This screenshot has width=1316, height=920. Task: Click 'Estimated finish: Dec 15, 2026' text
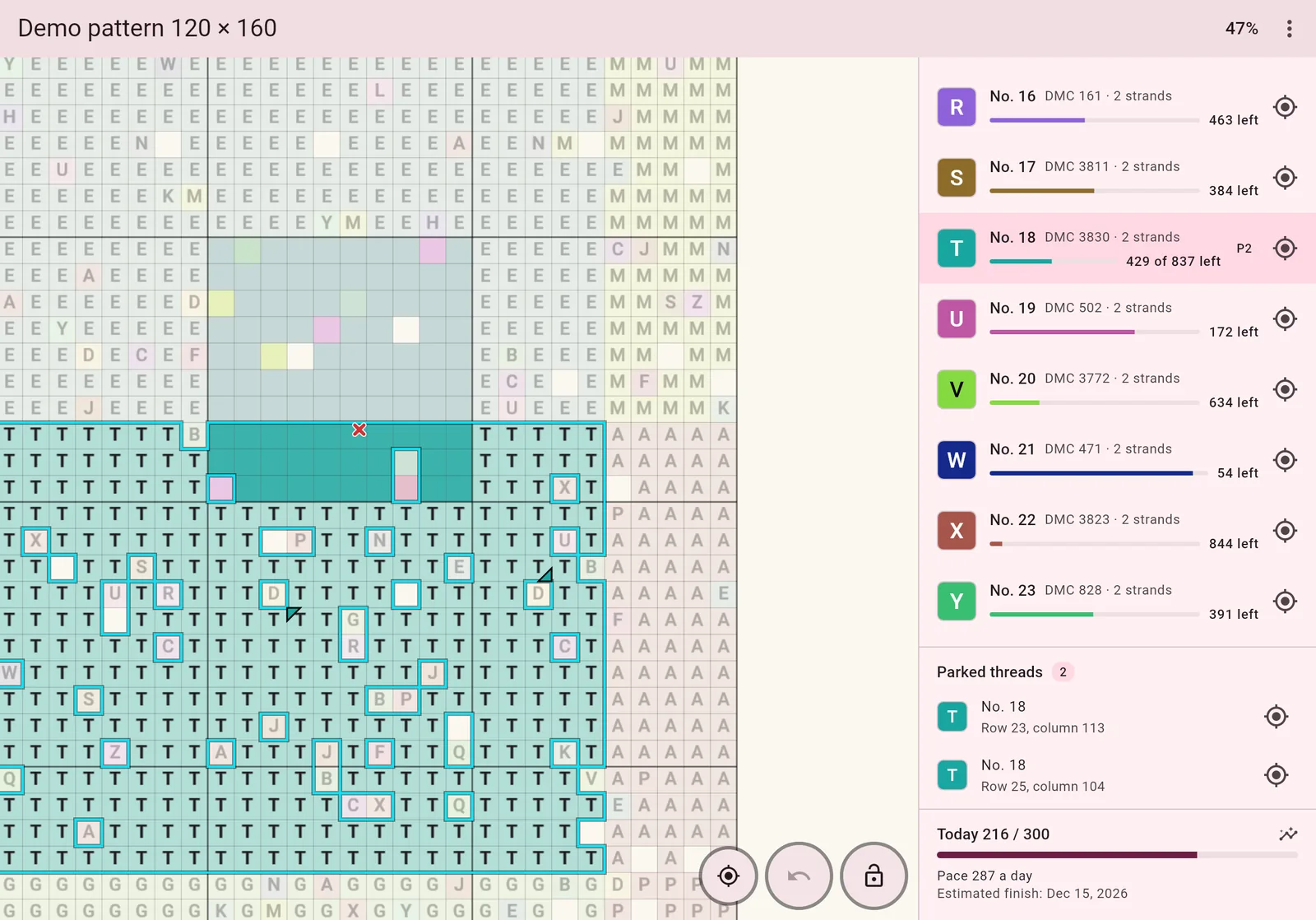(x=1032, y=894)
